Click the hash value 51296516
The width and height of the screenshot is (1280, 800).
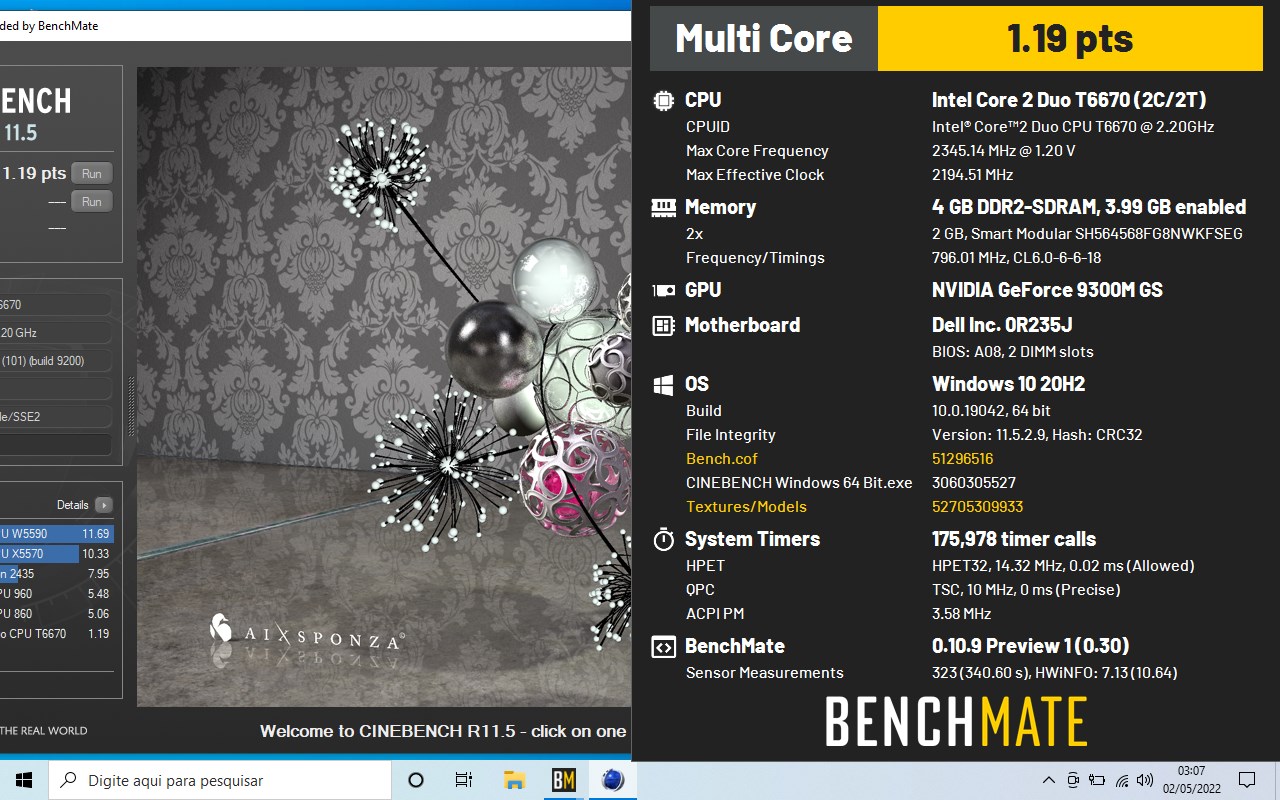pos(963,459)
